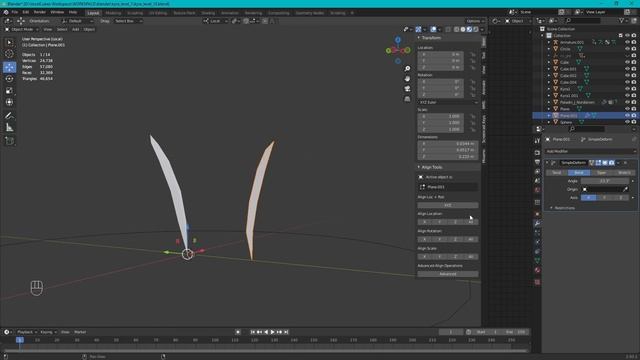Jump to the timeline start frame

point(253,332)
